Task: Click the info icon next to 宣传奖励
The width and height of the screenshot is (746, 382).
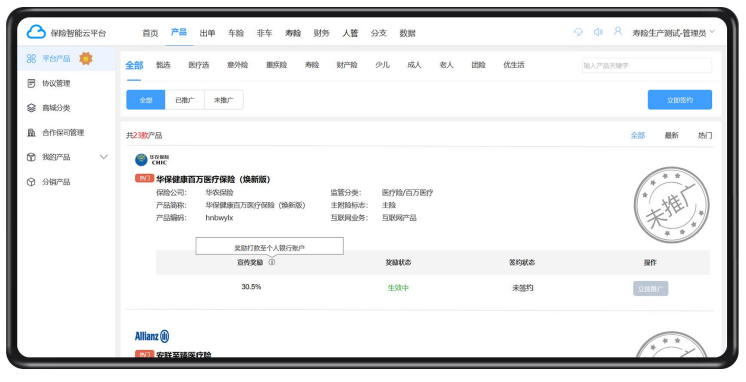Action: click(272, 262)
